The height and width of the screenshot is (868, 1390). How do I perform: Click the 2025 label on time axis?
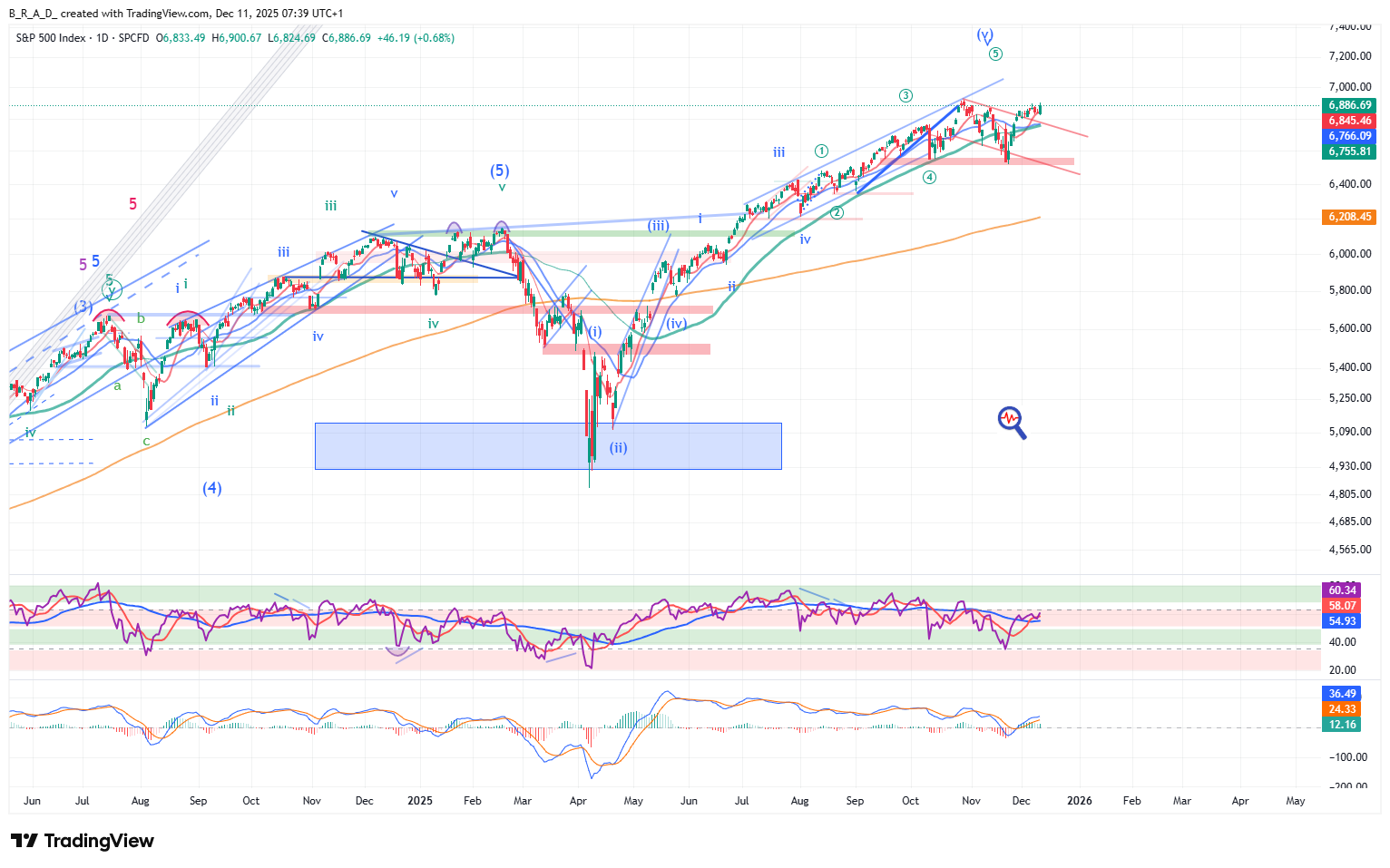point(420,801)
